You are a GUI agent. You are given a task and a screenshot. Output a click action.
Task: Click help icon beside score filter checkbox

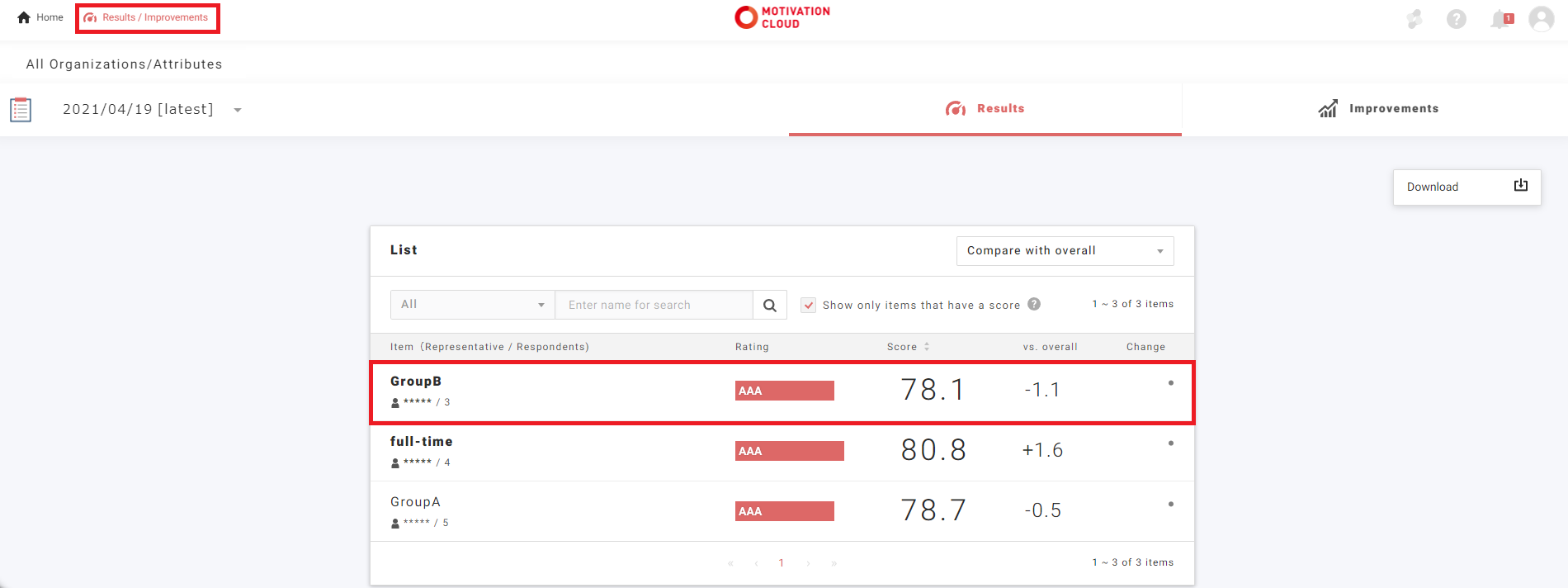1034,304
